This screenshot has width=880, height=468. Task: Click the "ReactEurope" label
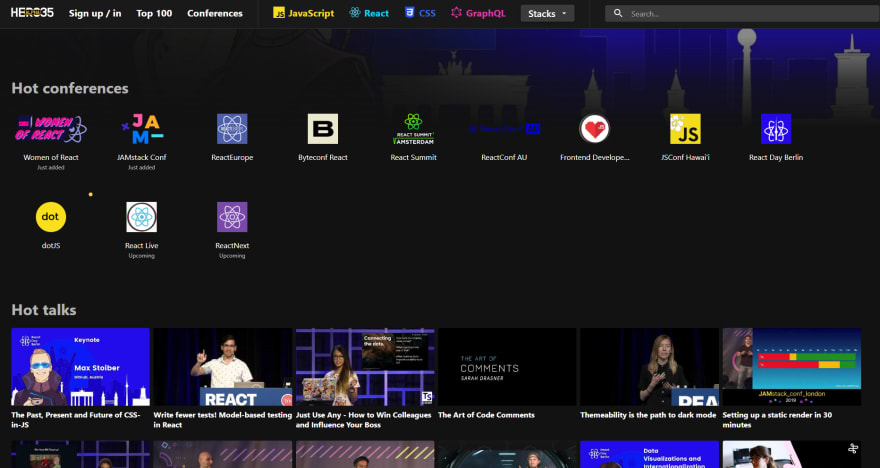click(232, 158)
